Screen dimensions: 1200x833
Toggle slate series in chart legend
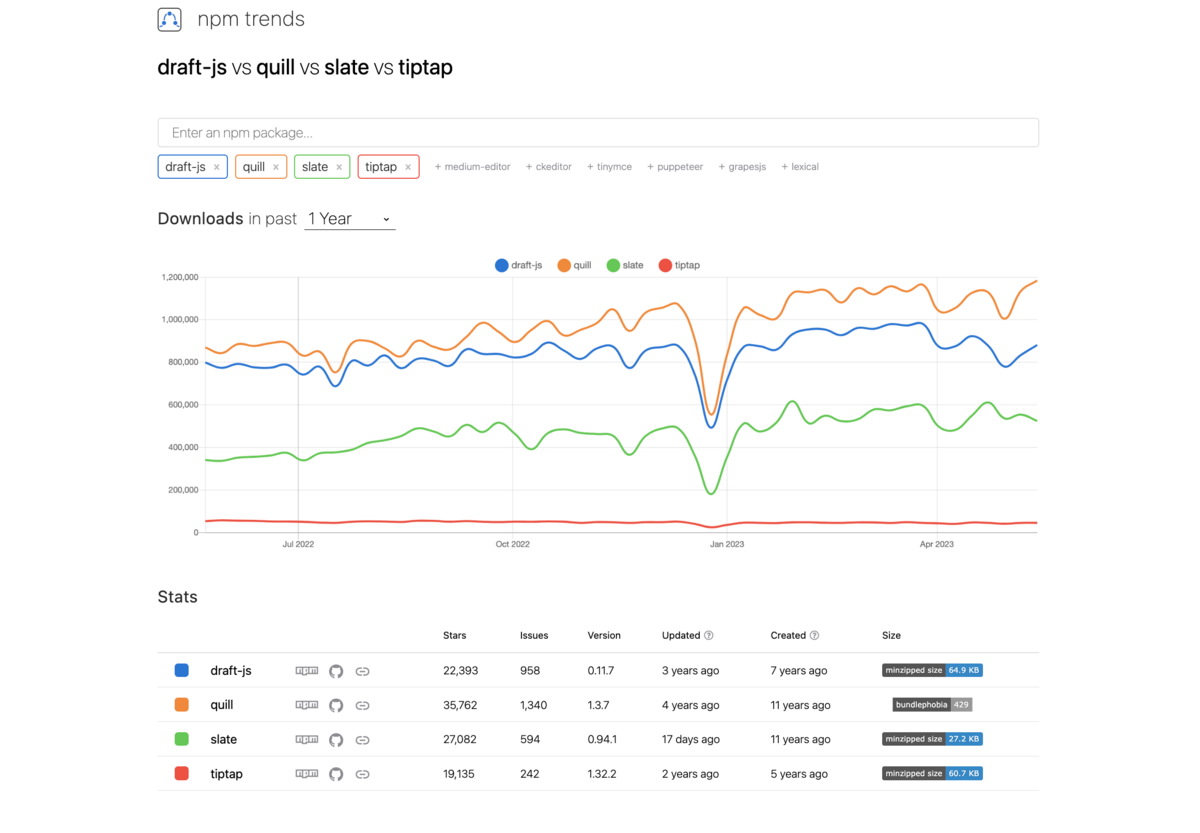pyautogui.click(x=625, y=265)
